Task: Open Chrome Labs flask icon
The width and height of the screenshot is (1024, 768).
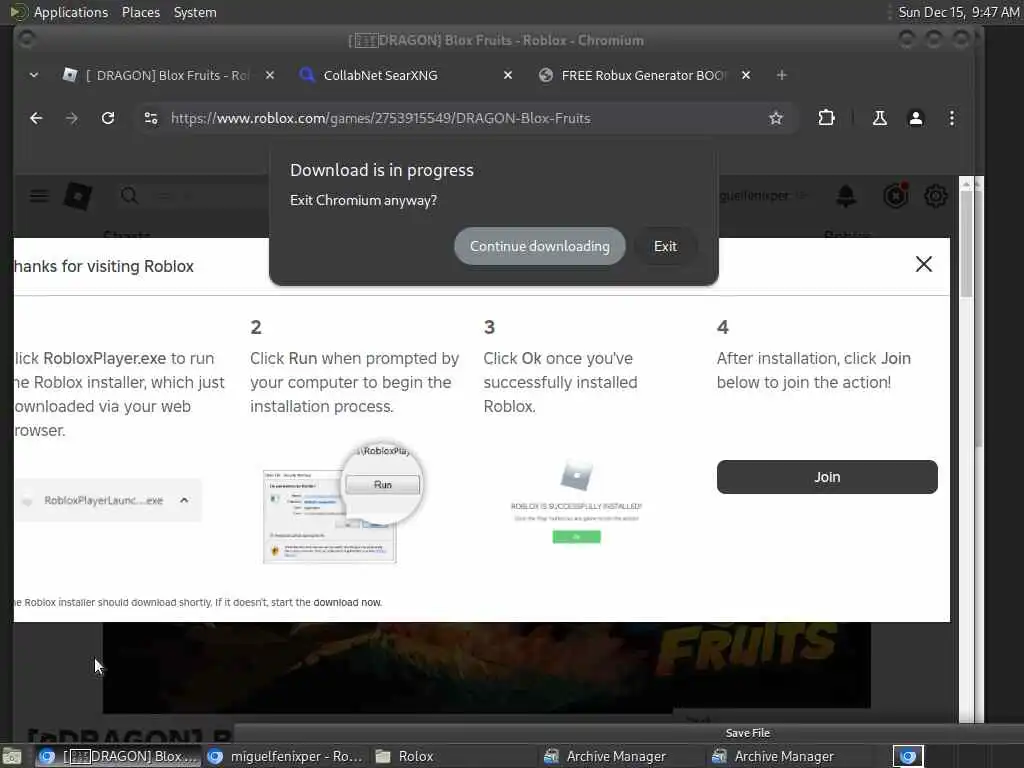Action: tap(880, 118)
